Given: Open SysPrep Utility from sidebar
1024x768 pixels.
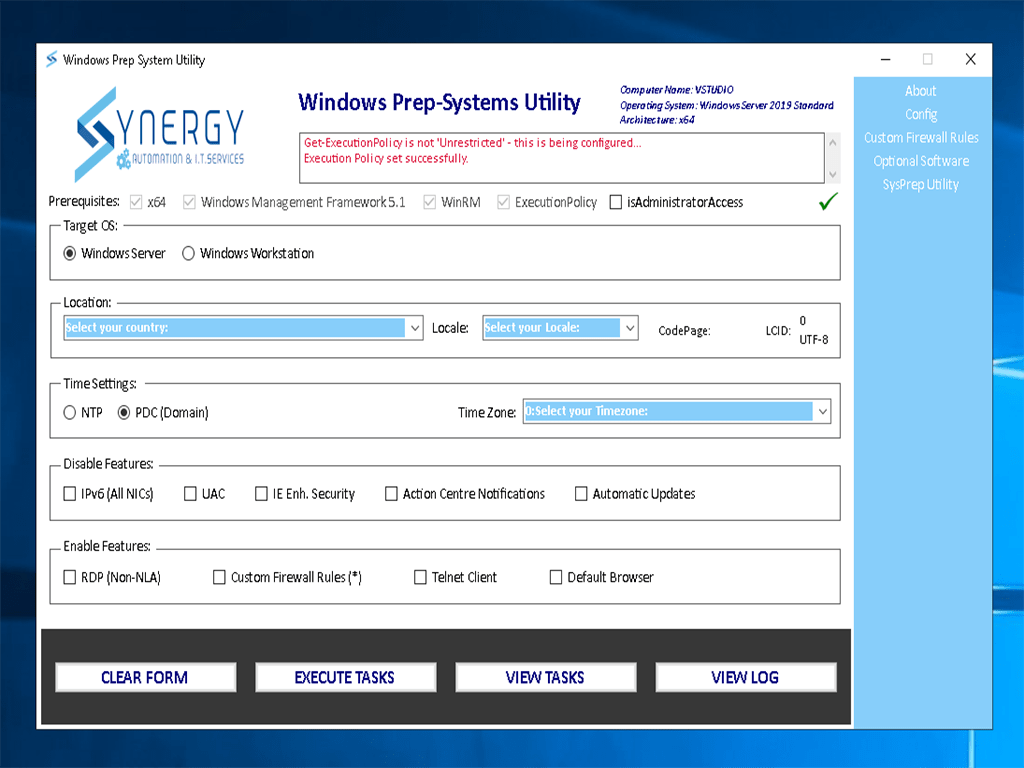Looking at the screenshot, I should click(920, 185).
